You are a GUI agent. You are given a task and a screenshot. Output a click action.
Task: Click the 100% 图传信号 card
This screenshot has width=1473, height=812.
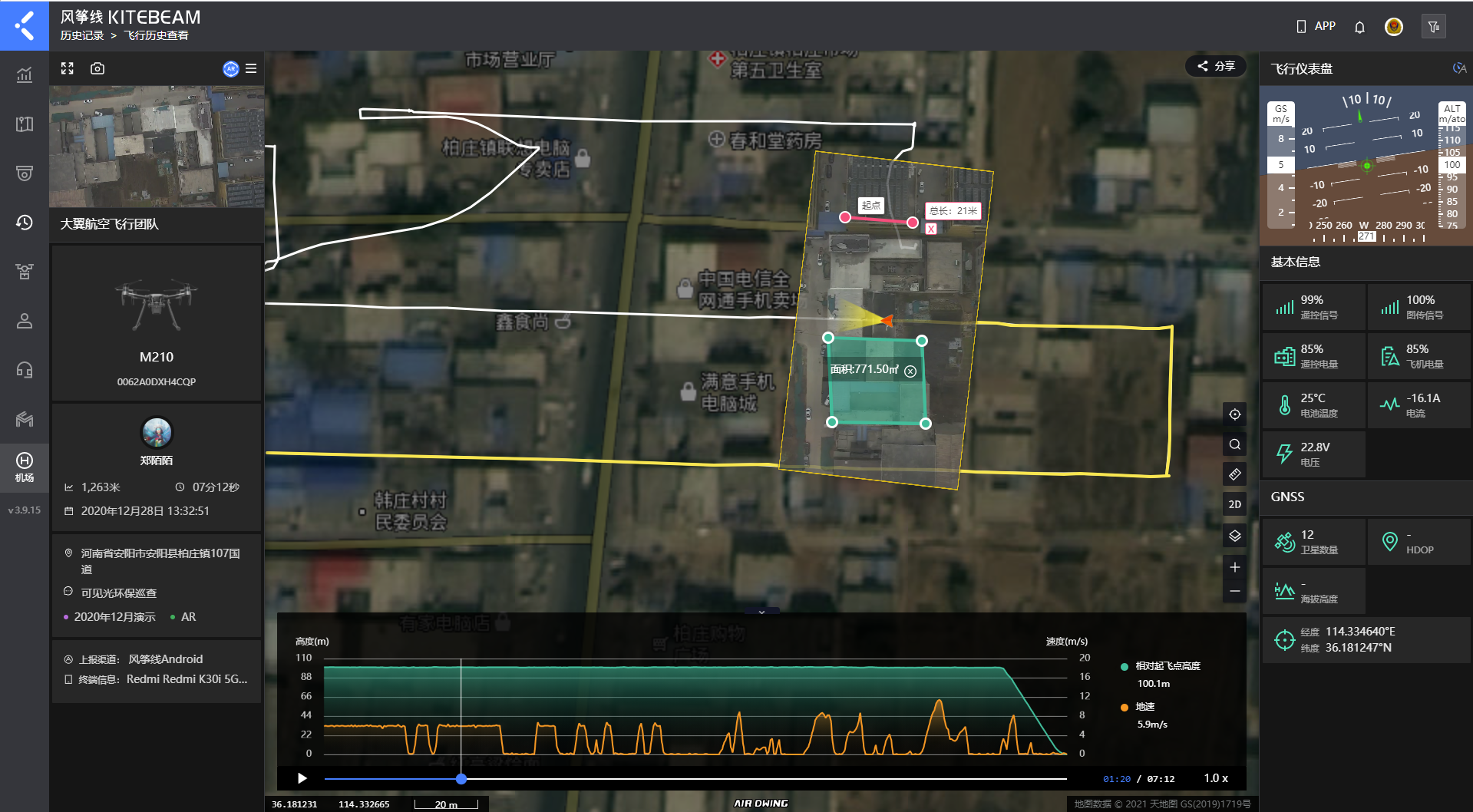1419,307
